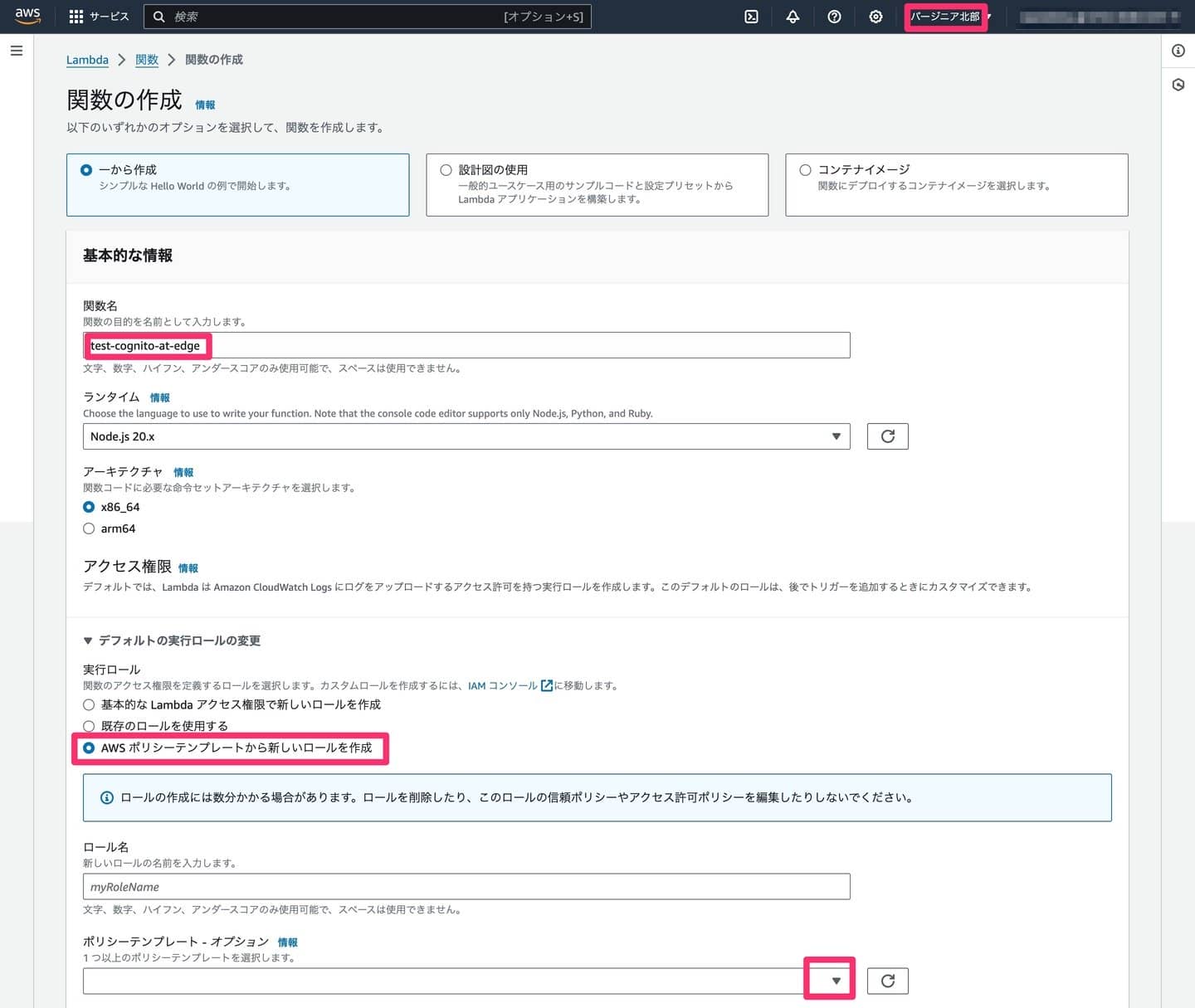Refresh the policy templates list
Screen dimensions: 1195x1008
[887, 981]
